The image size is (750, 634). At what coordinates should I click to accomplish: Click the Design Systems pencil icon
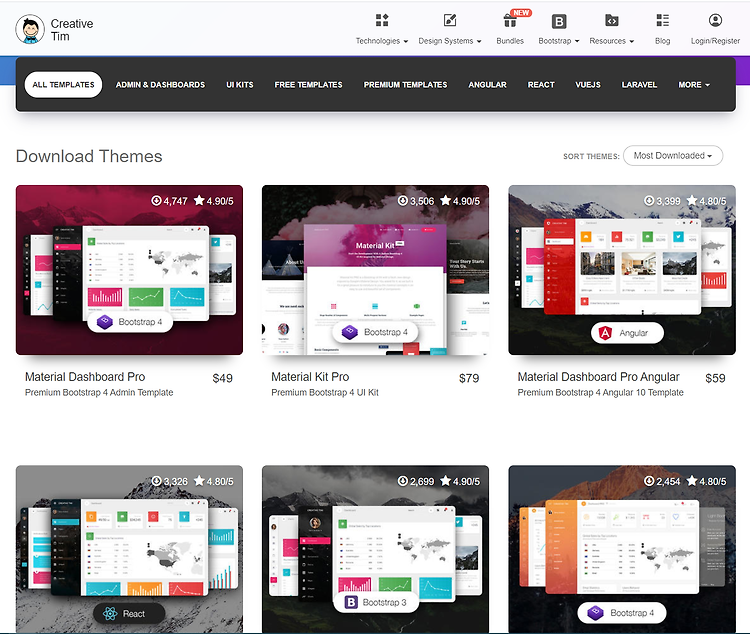[450, 20]
